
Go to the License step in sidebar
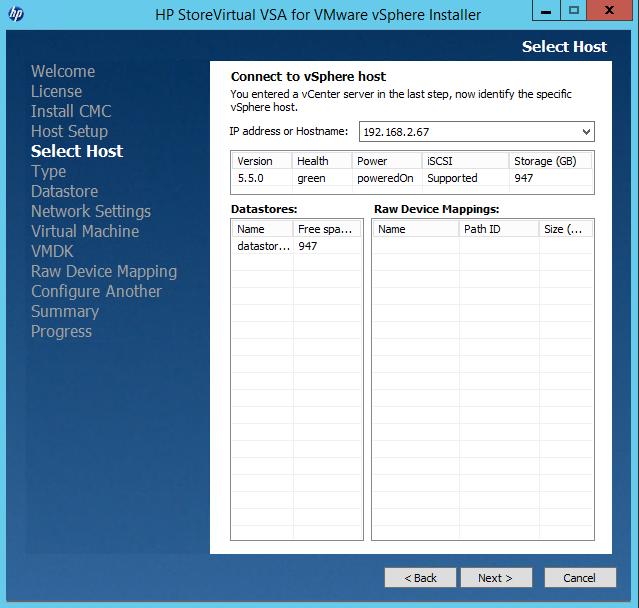point(56,91)
